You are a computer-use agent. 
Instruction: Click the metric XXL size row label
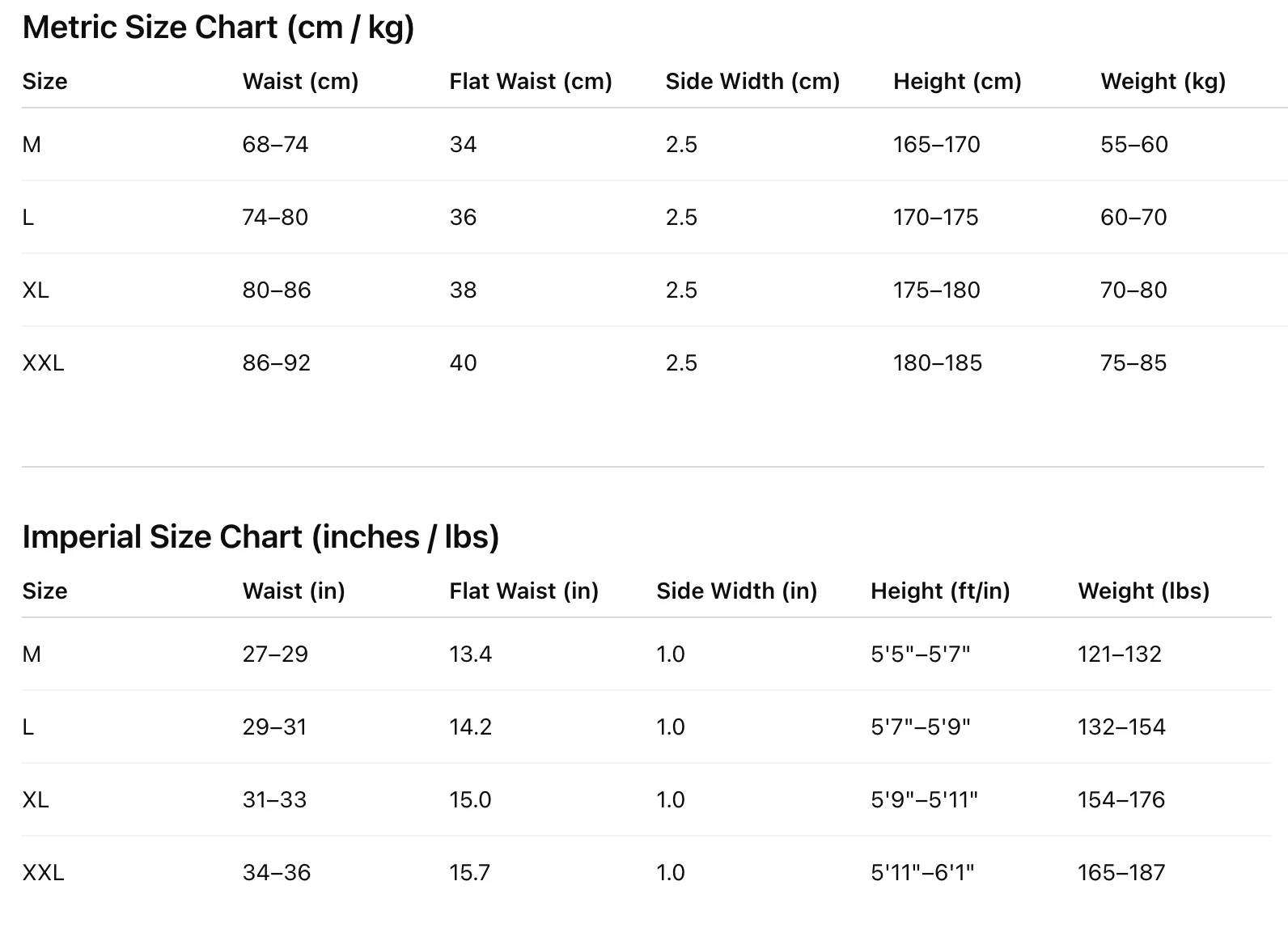click(x=44, y=363)
